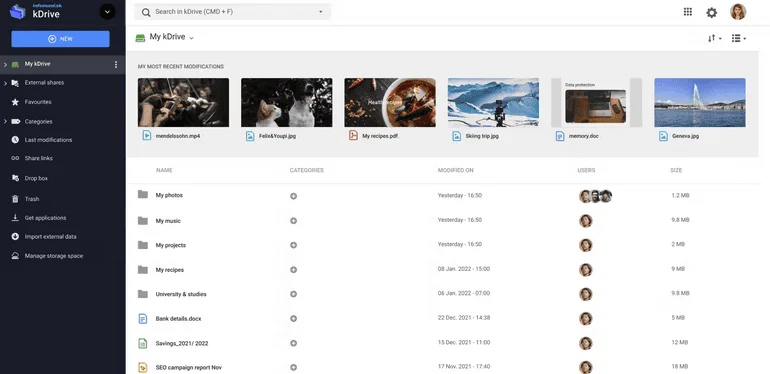
Task: Add category to My photos
Action: [293, 196]
